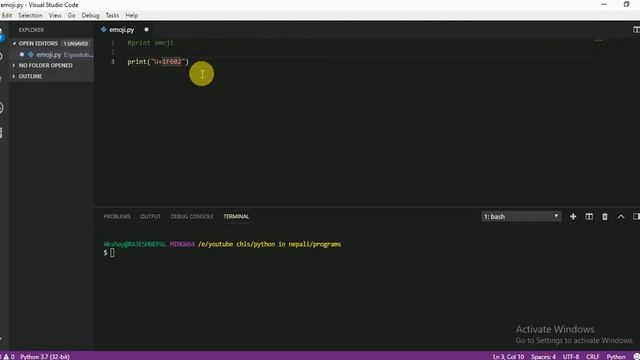The width and height of the screenshot is (640, 360).
Task: Open the Help menu
Action: (x=131, y=16)
